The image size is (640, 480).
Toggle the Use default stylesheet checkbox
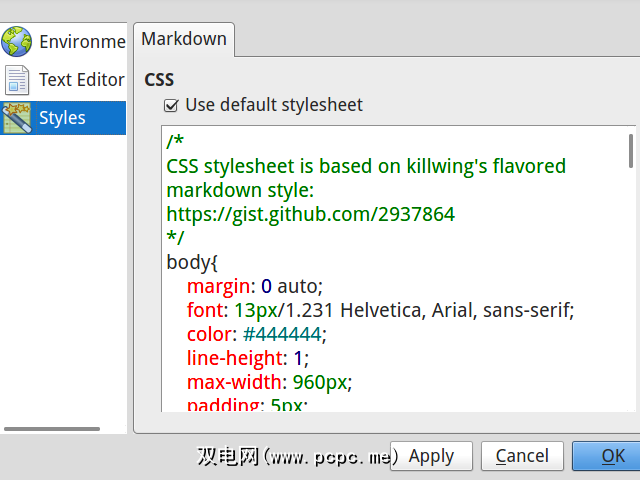pos(171,105)
